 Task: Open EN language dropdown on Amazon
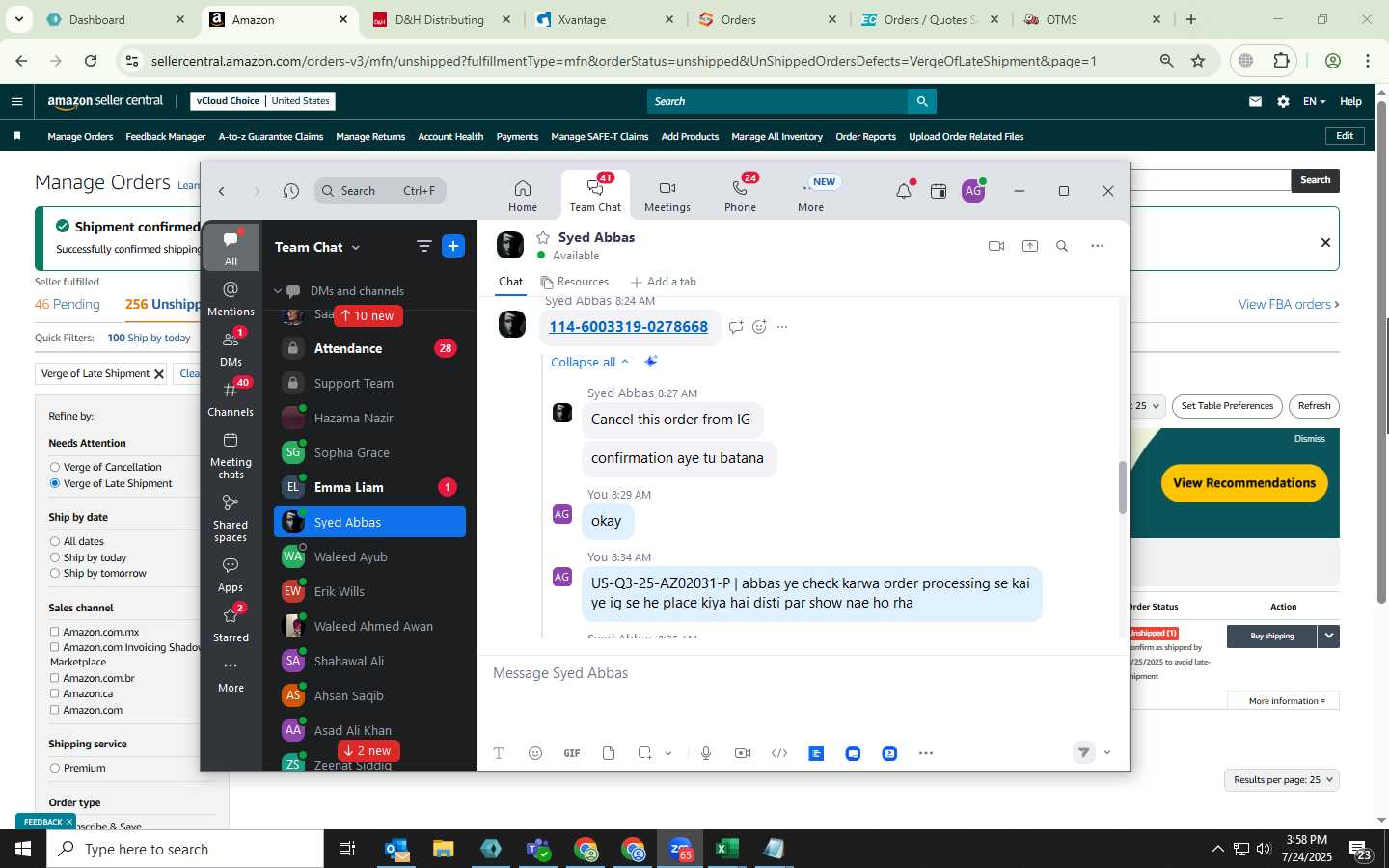(x=1314, y=101)
